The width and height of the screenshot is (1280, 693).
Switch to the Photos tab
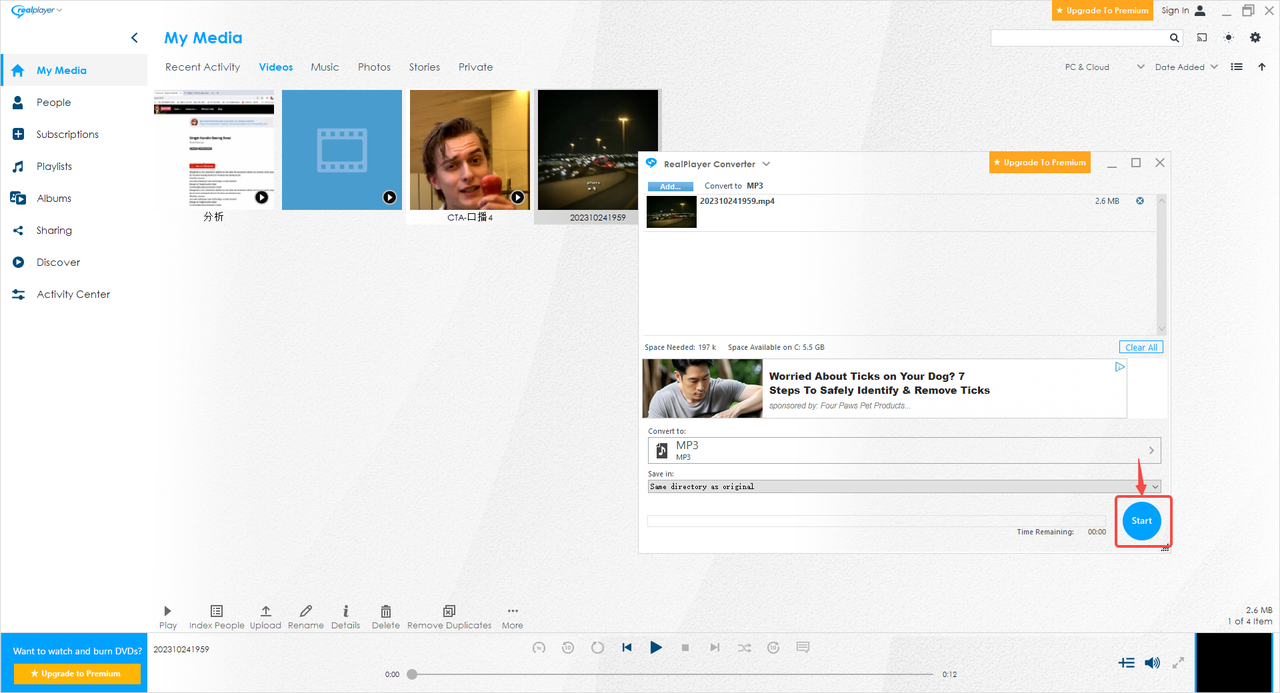[x=374, y=67]
